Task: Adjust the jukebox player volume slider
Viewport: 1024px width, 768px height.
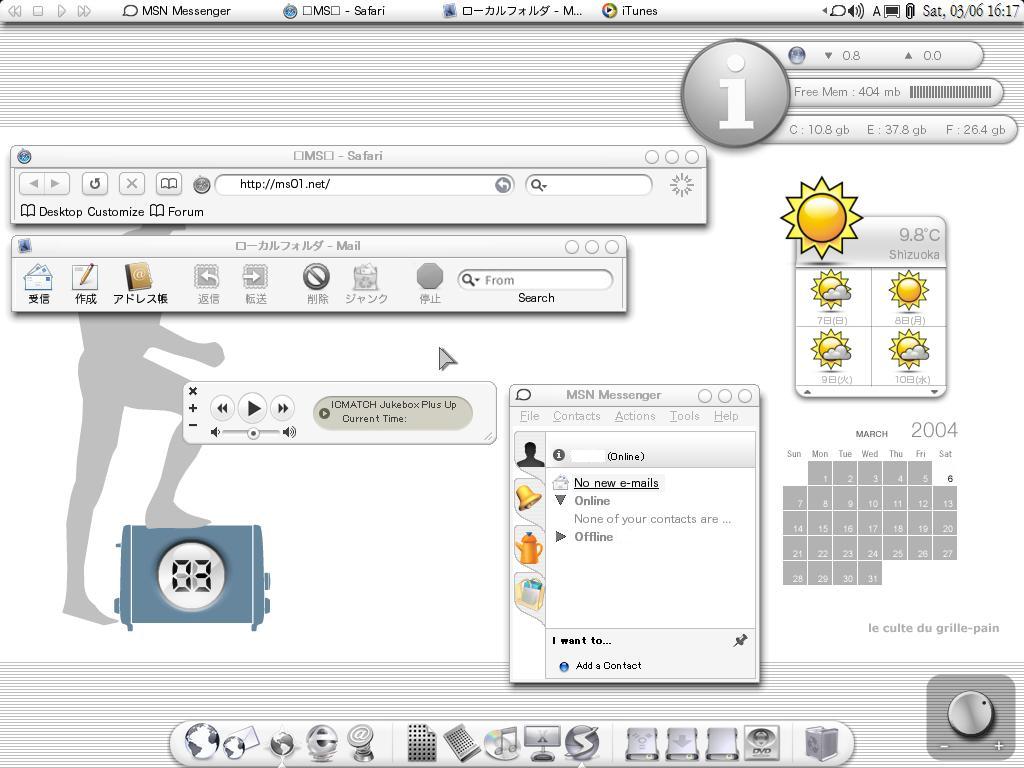Action: point(253,432)
